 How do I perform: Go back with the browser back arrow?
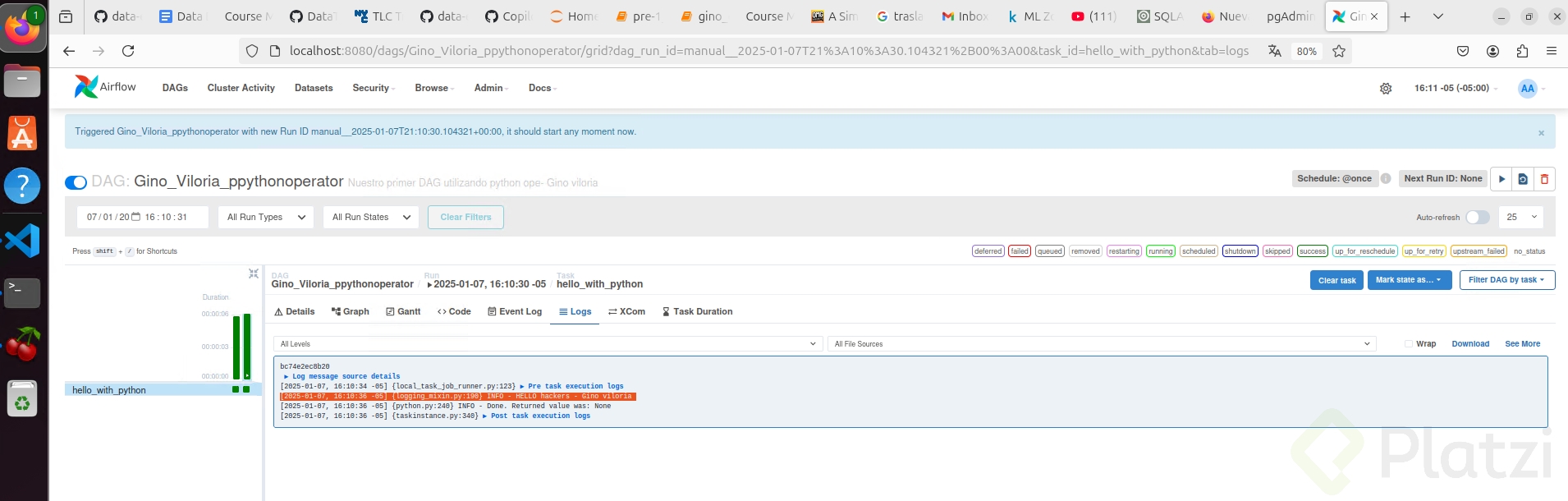[69, 51]
